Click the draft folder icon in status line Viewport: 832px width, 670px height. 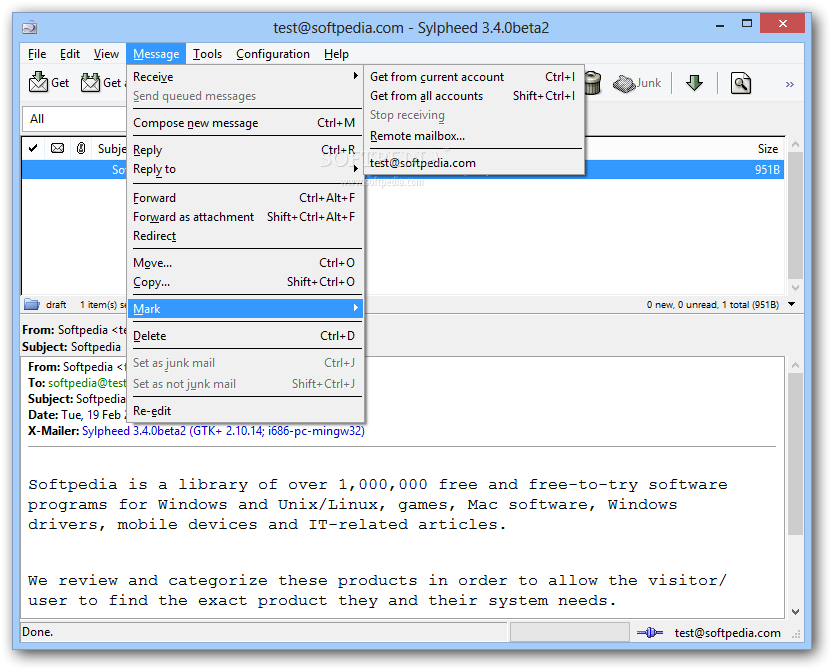pyautogui.click(x=32, y=304)
